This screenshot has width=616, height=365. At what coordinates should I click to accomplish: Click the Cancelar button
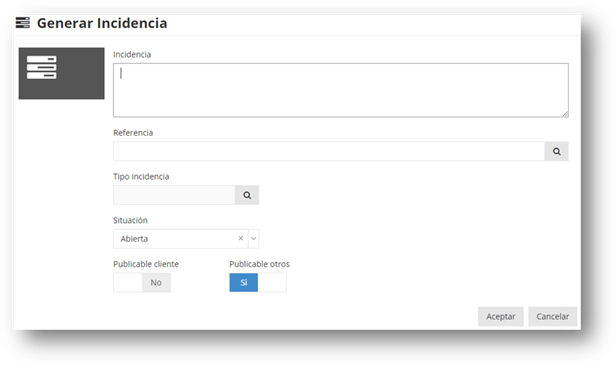[552, 316]
